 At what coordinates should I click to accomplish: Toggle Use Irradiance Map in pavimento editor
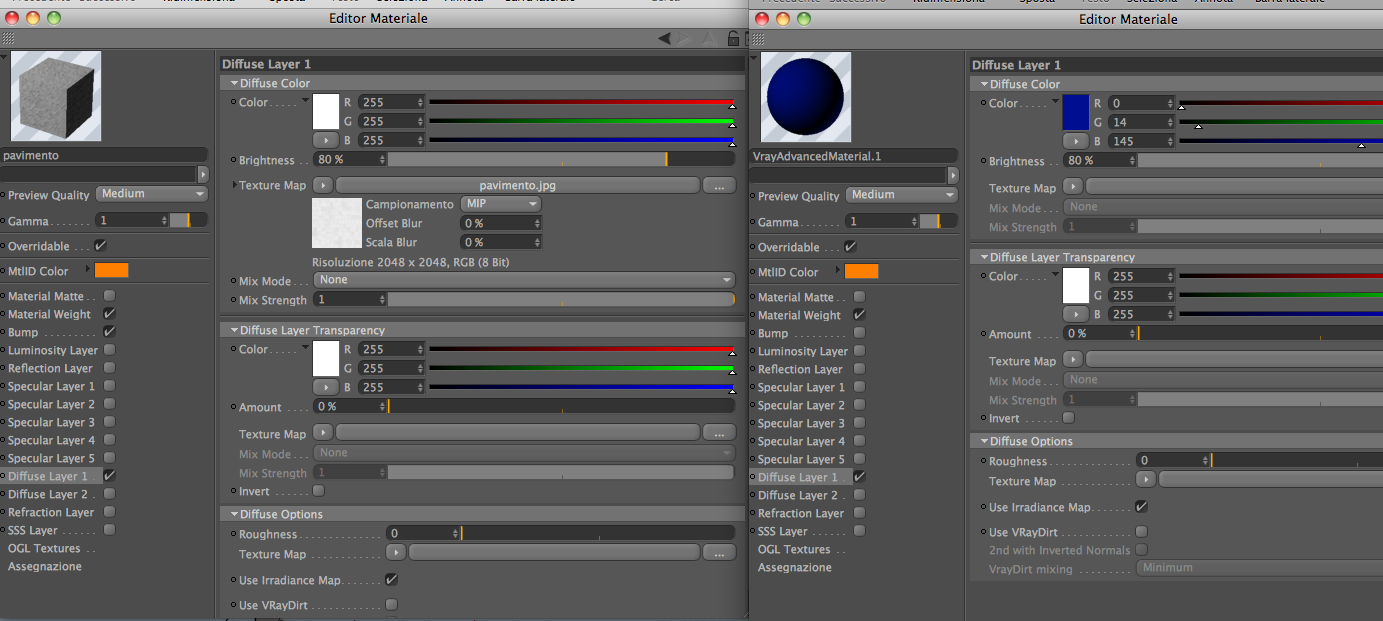pyautogui.click(x=391, y=580)
